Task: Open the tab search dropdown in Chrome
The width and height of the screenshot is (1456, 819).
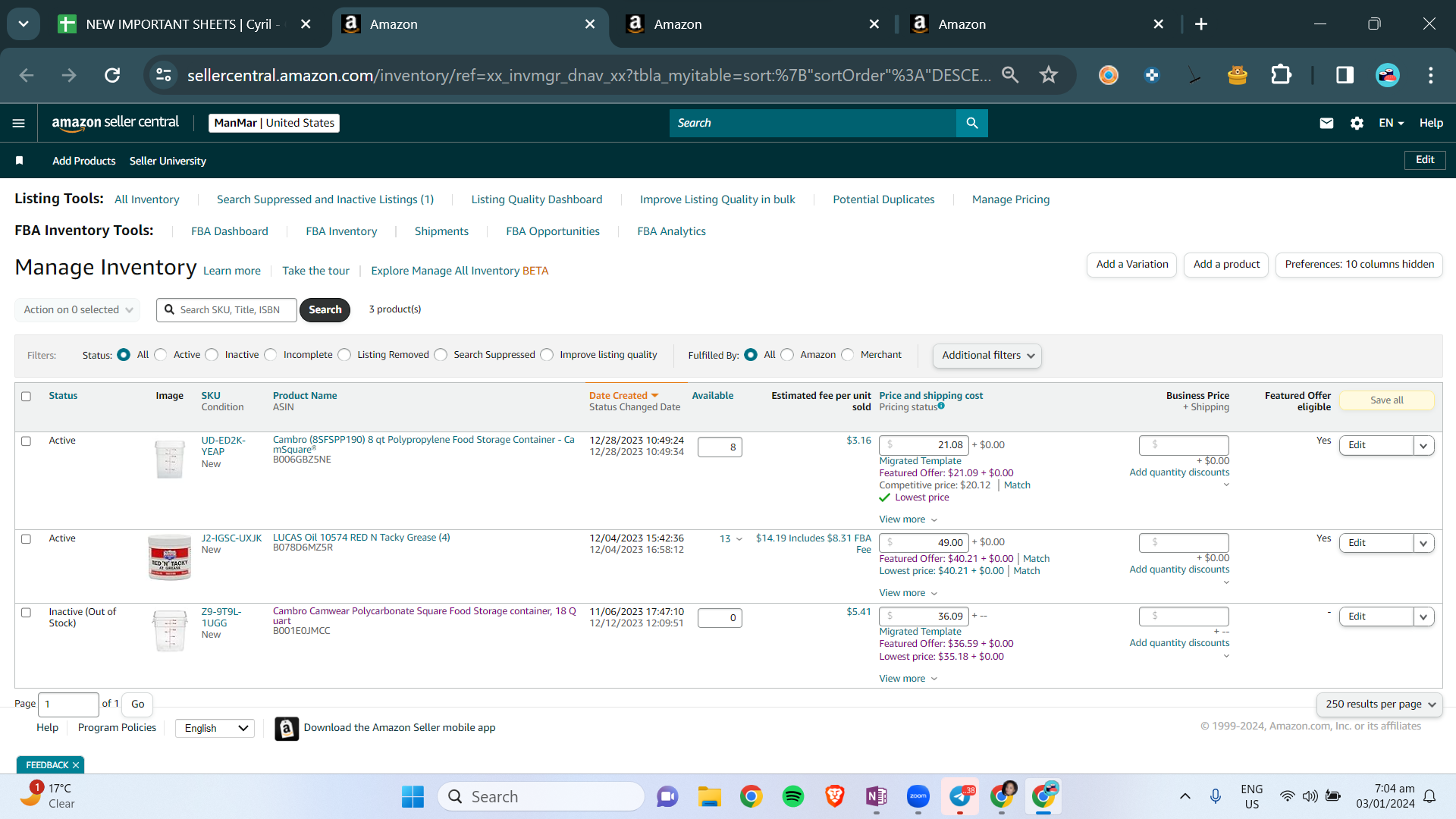Action: (24, 24)
